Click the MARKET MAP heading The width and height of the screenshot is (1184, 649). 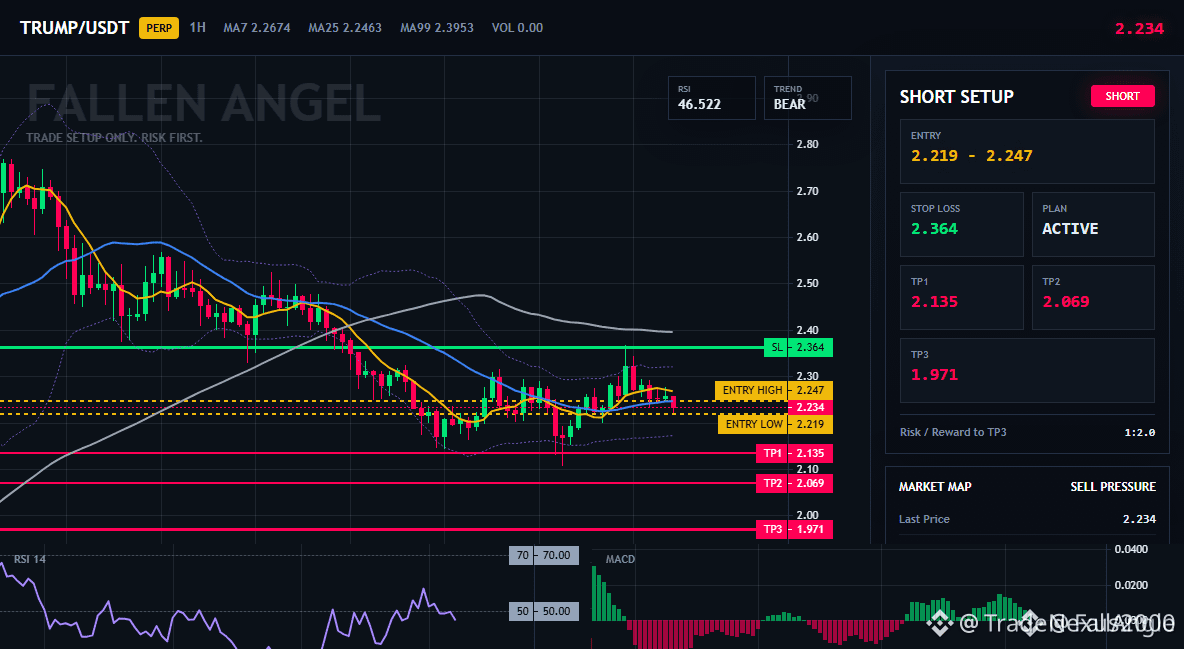pos(935,487)
